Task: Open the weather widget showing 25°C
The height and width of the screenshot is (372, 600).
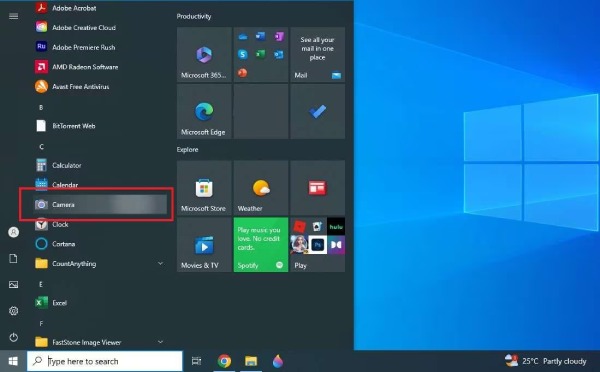Action: point(546,361)
